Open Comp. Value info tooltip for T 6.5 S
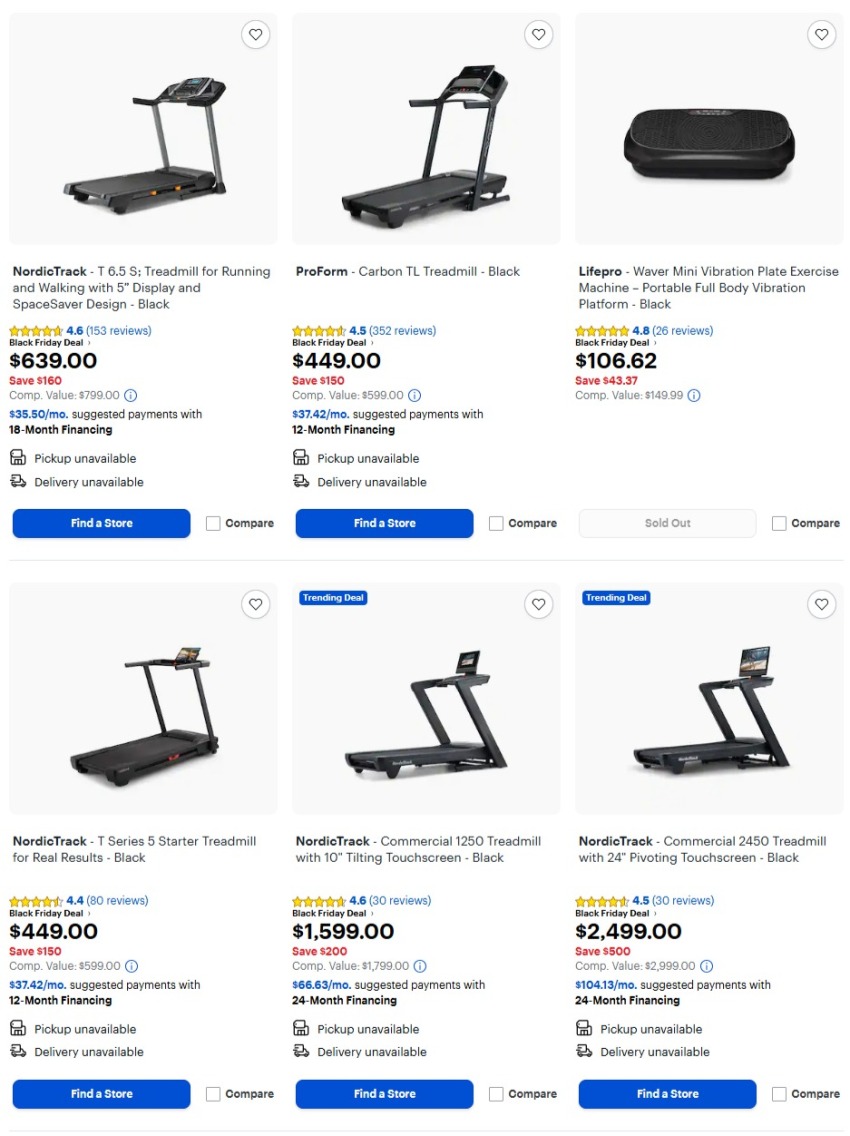 [x=130, y=395]
